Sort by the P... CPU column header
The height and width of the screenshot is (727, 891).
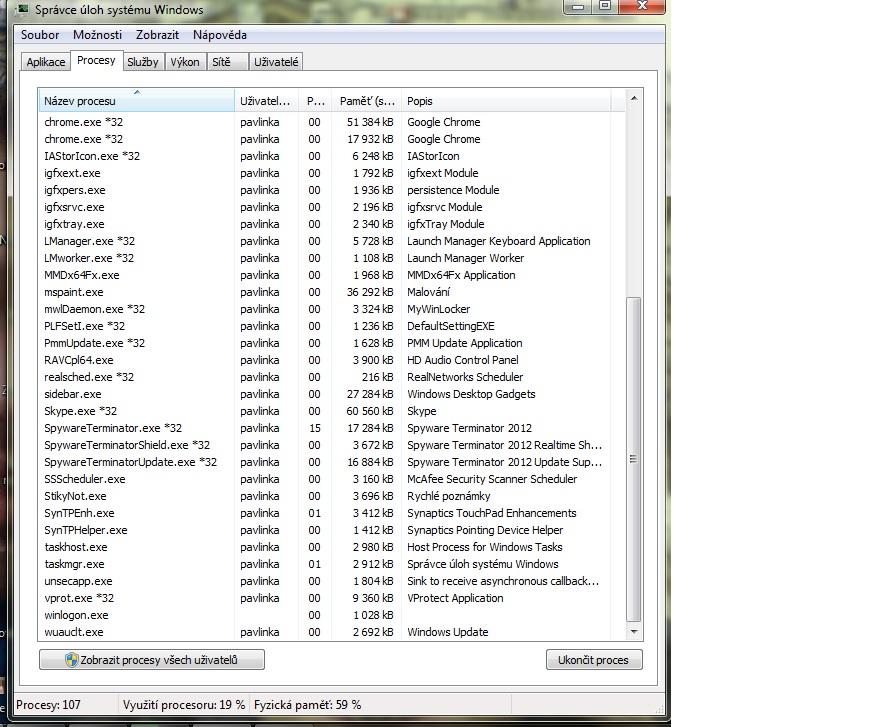click(315, 101)
